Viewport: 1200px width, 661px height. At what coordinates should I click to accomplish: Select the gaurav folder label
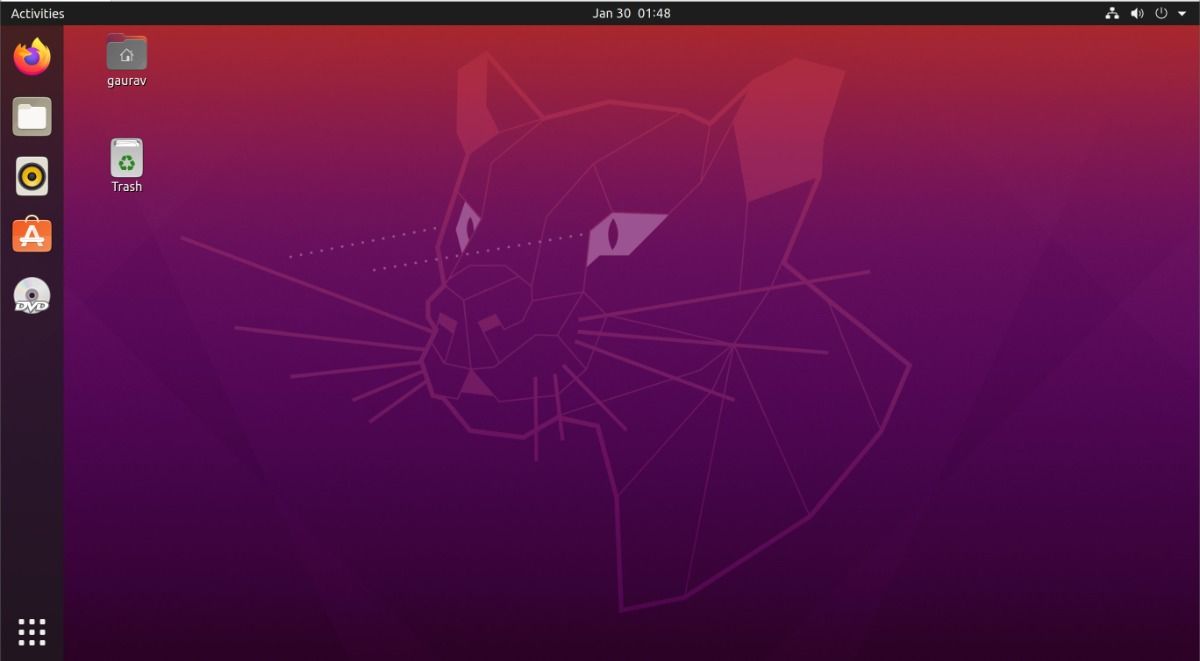(x=125, y=79)
